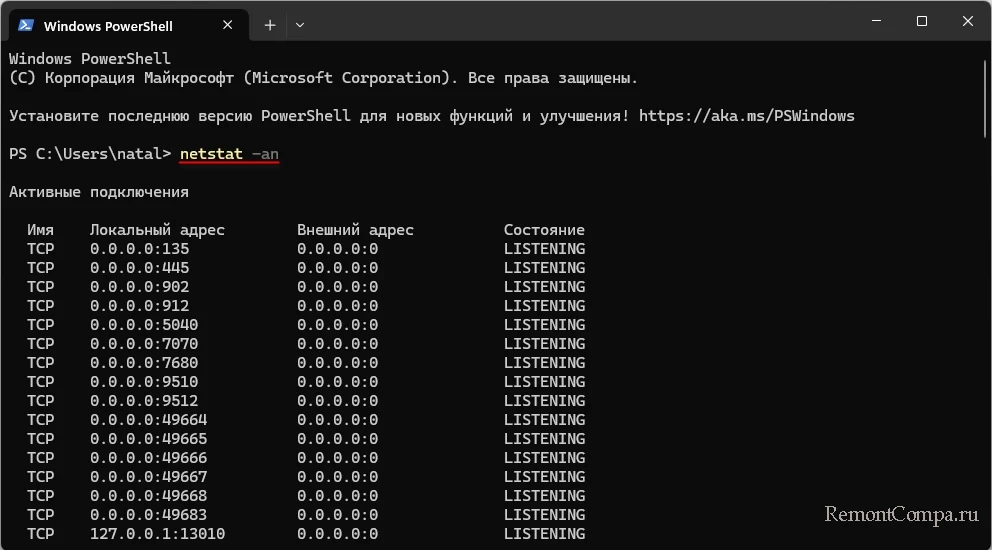Click the Внешний адрес column header

click(355, 230)
